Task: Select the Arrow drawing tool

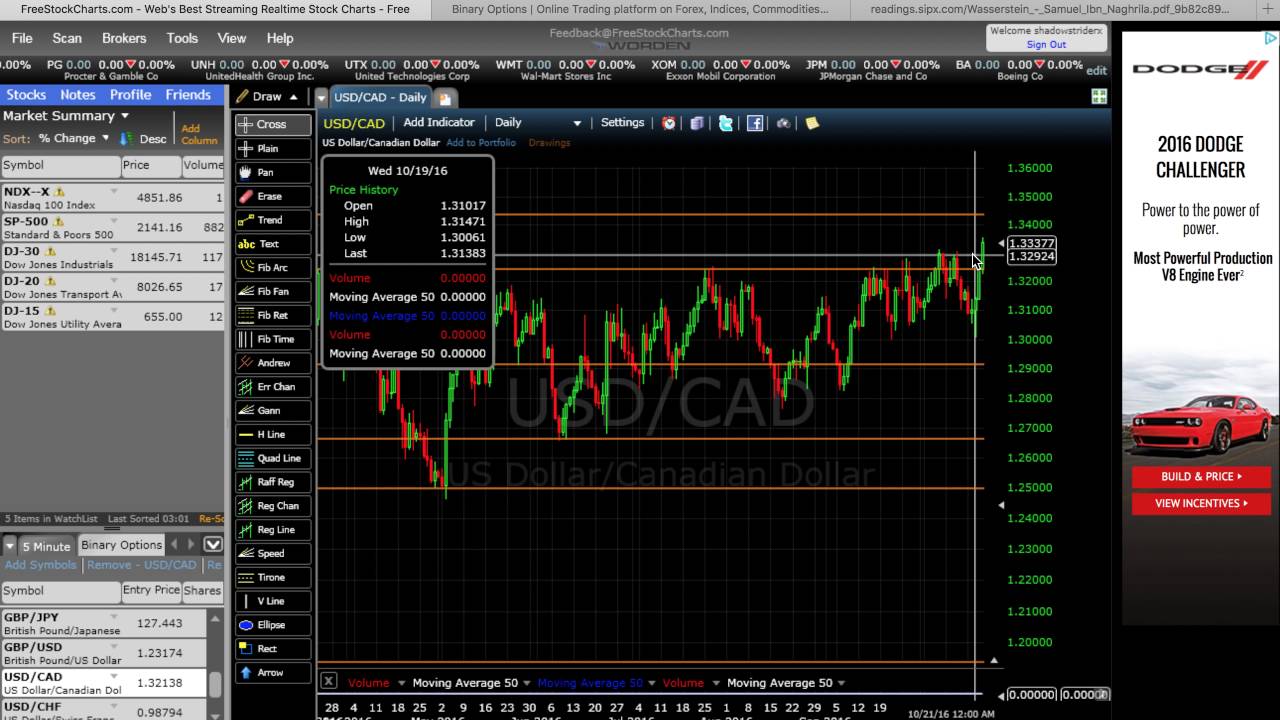Action: (x=273, y=673)
